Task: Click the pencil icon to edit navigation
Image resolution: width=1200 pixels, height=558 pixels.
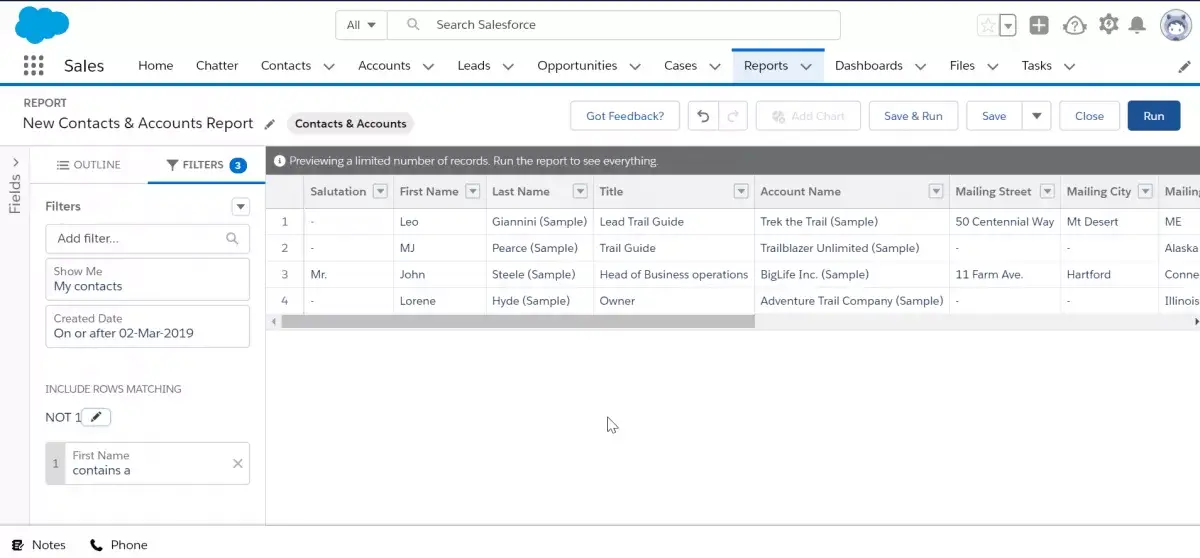Action: coord(1185,66)
